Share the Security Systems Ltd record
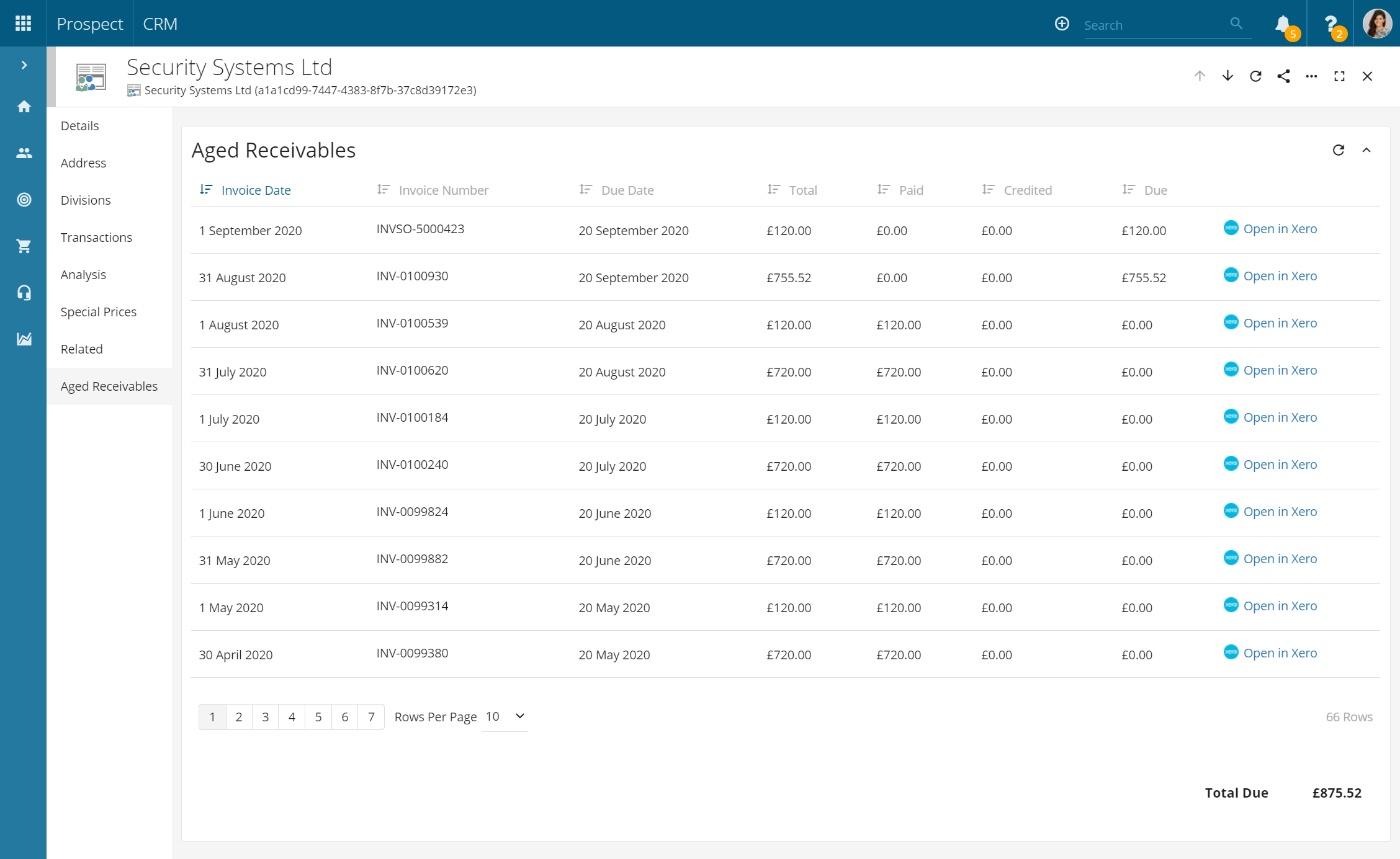Viewport: 1400px width, 859px height. point(1283,76)
